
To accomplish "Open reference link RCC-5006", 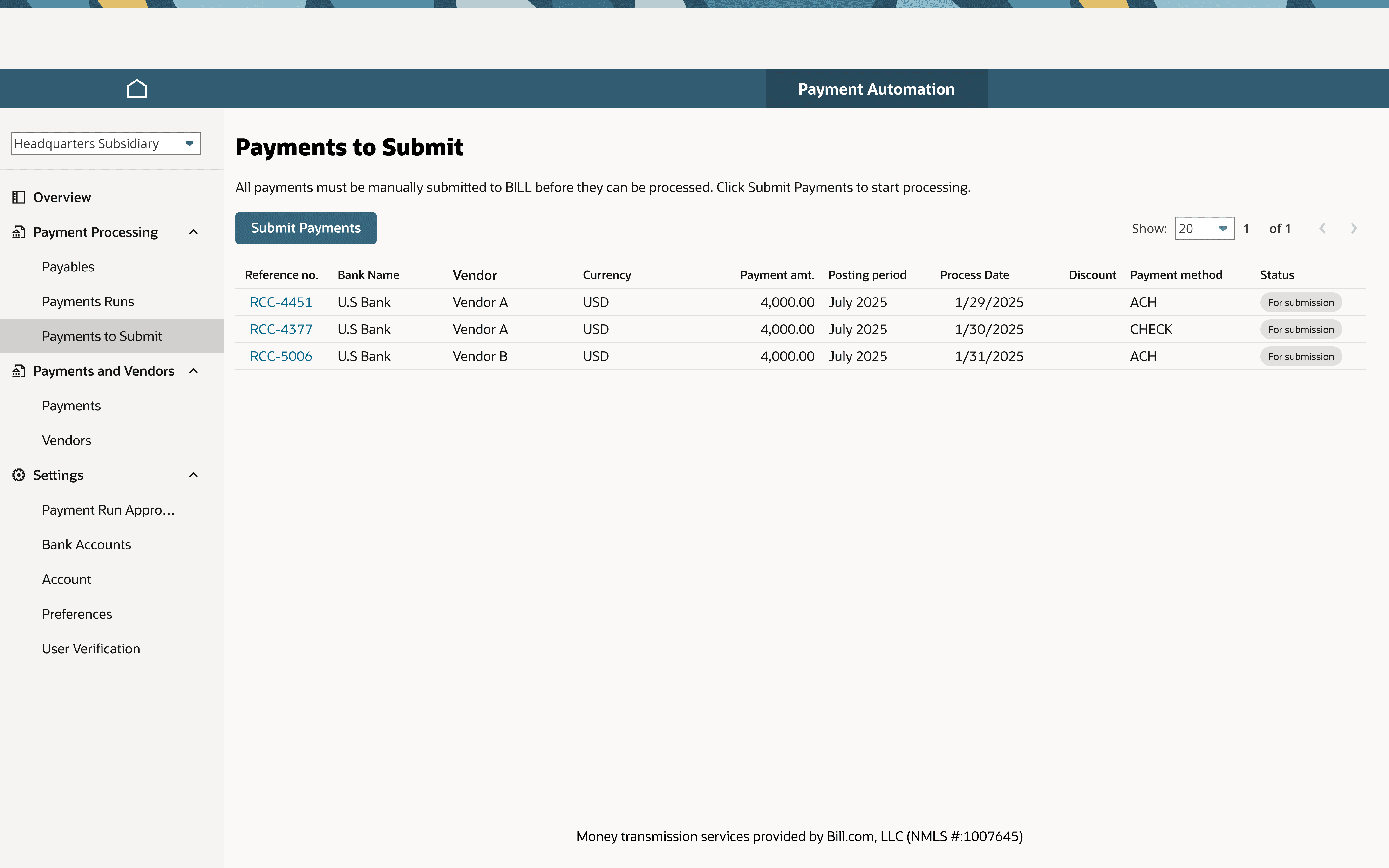I will 281,356.
